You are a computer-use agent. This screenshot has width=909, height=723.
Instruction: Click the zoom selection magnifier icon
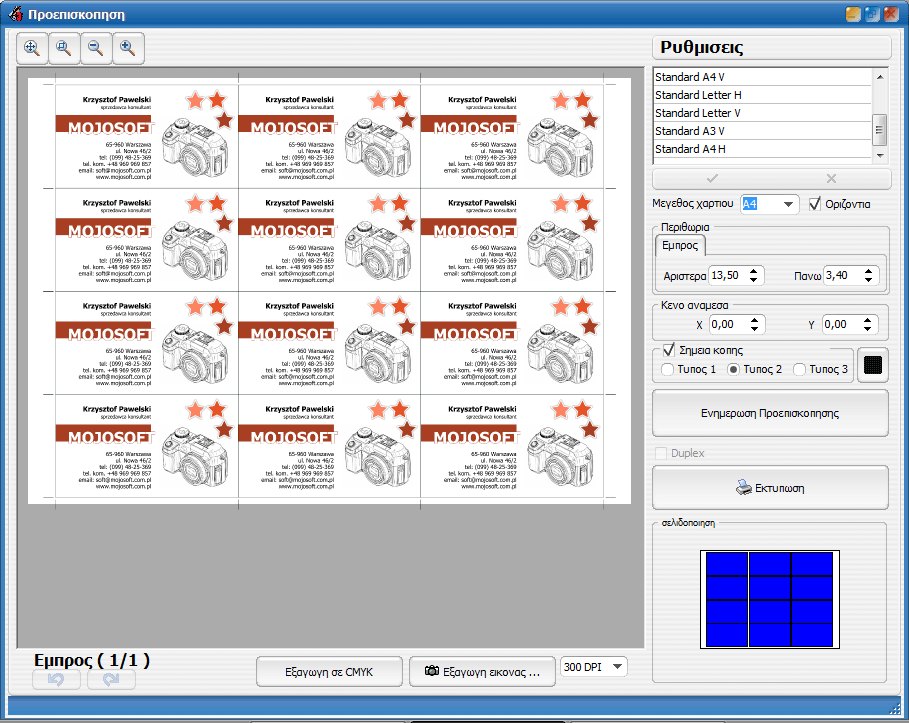[64, 48]
